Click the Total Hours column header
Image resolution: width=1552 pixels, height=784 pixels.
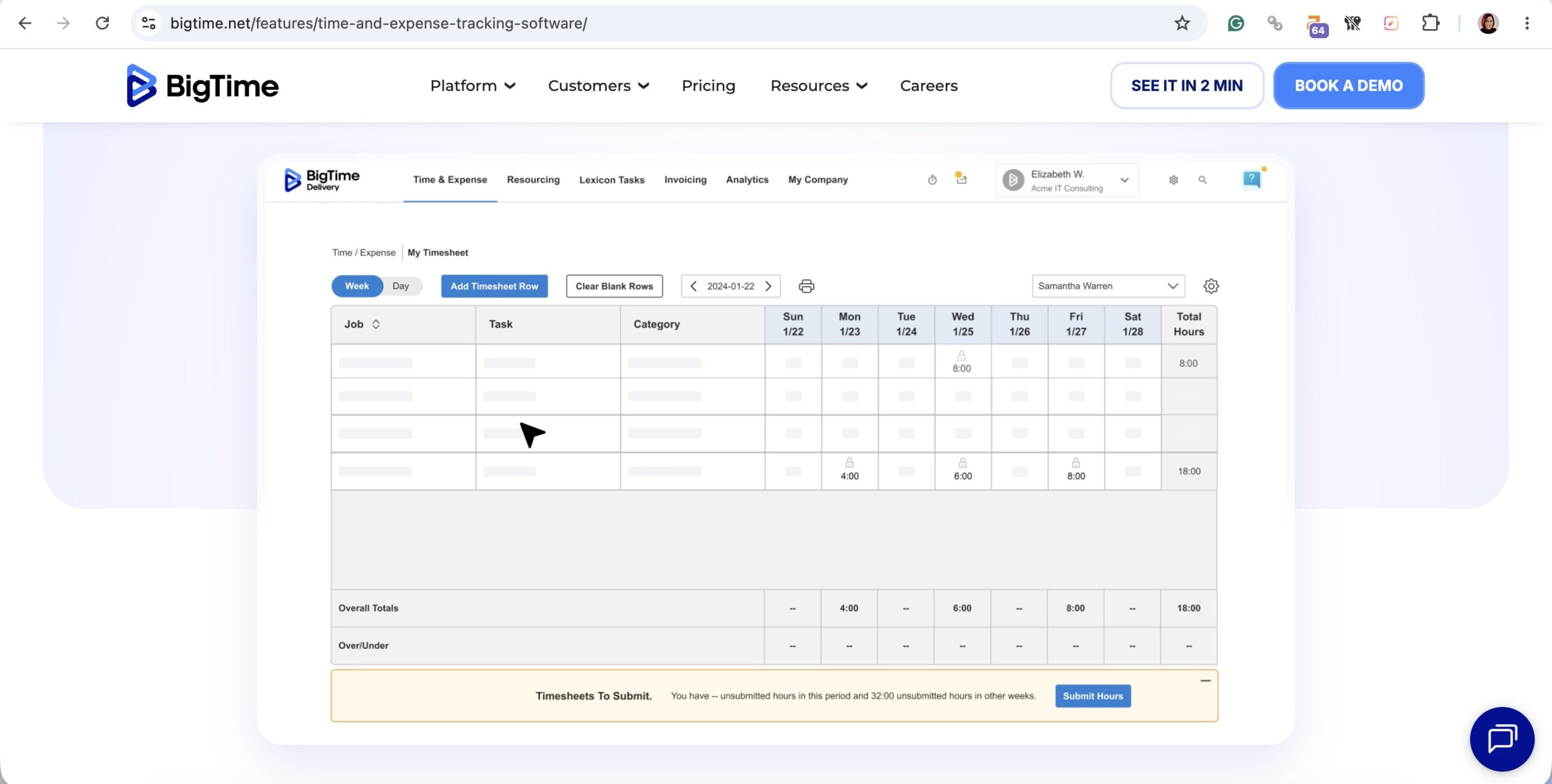pyautogui.click(x=1189, y=324)
